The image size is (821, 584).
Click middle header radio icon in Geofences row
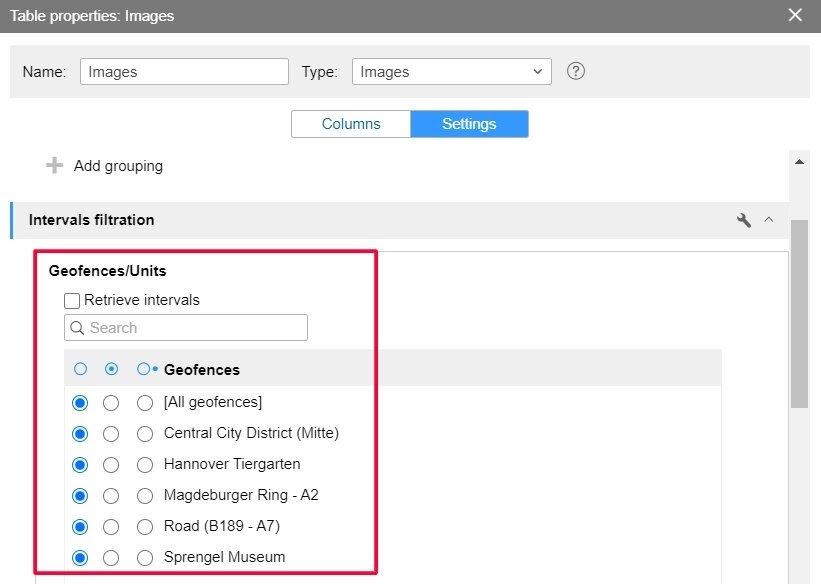[112, 369]
